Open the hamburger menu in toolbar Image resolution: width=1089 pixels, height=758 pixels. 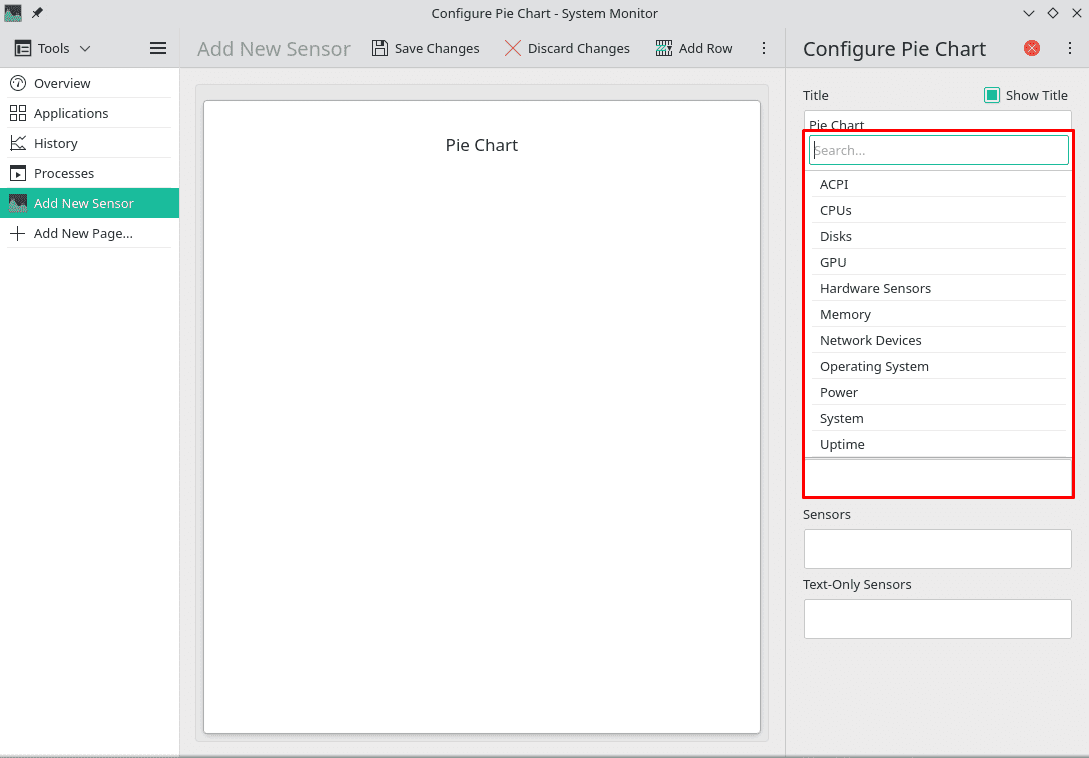[x=157, y=47]
